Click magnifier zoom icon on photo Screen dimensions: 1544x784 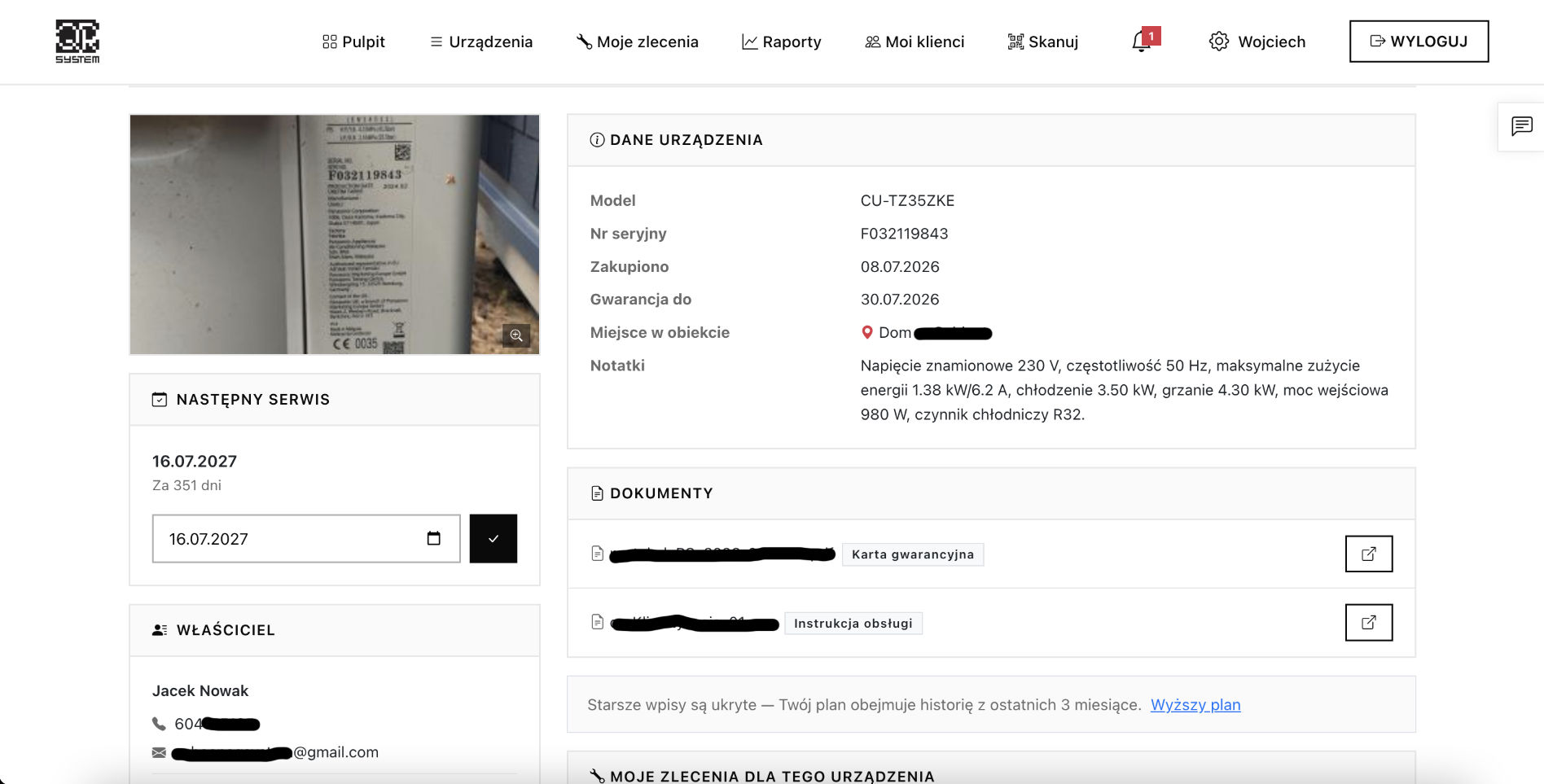(x=516, y=335)
